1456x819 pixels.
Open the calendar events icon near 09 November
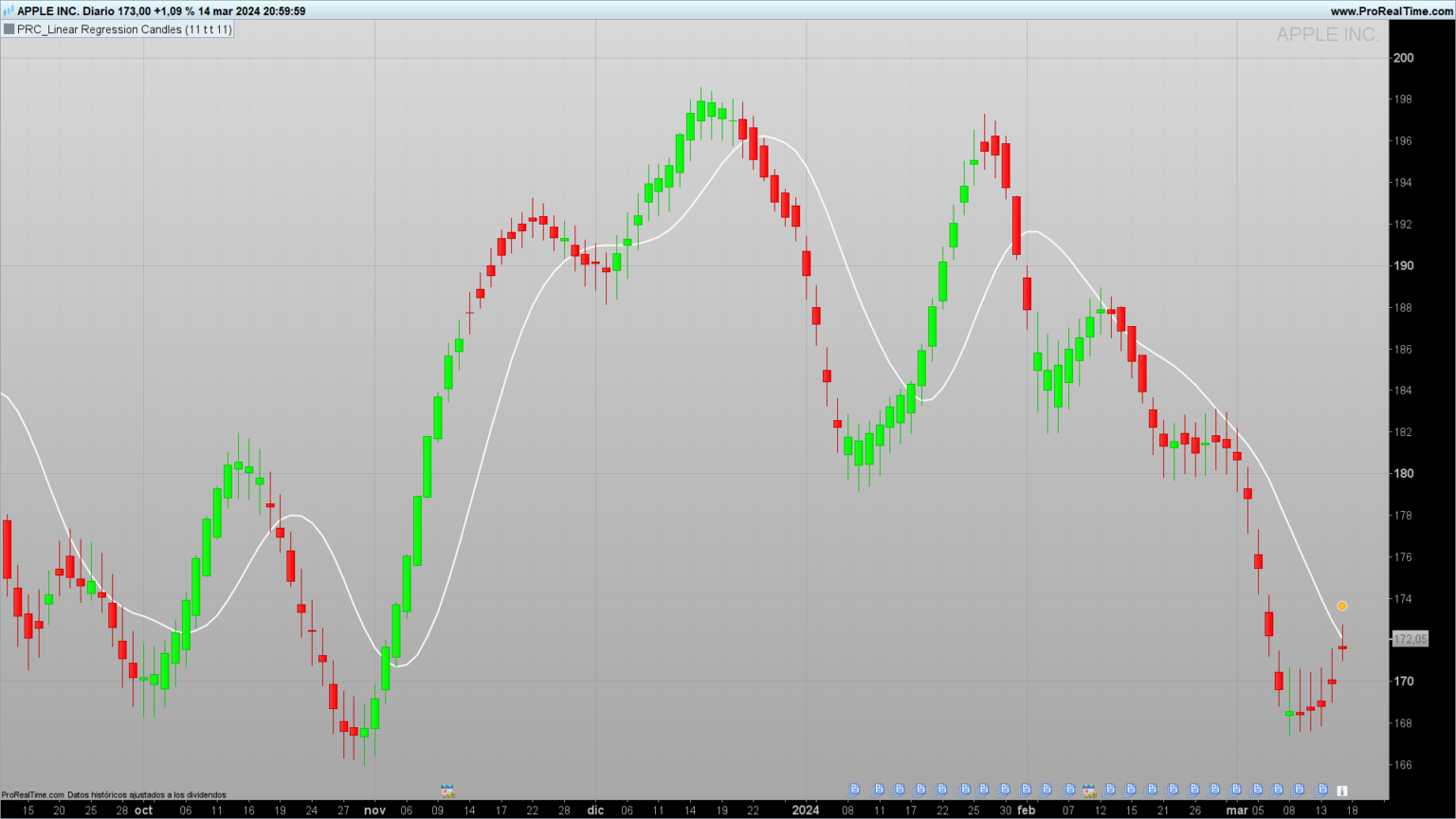448,790
